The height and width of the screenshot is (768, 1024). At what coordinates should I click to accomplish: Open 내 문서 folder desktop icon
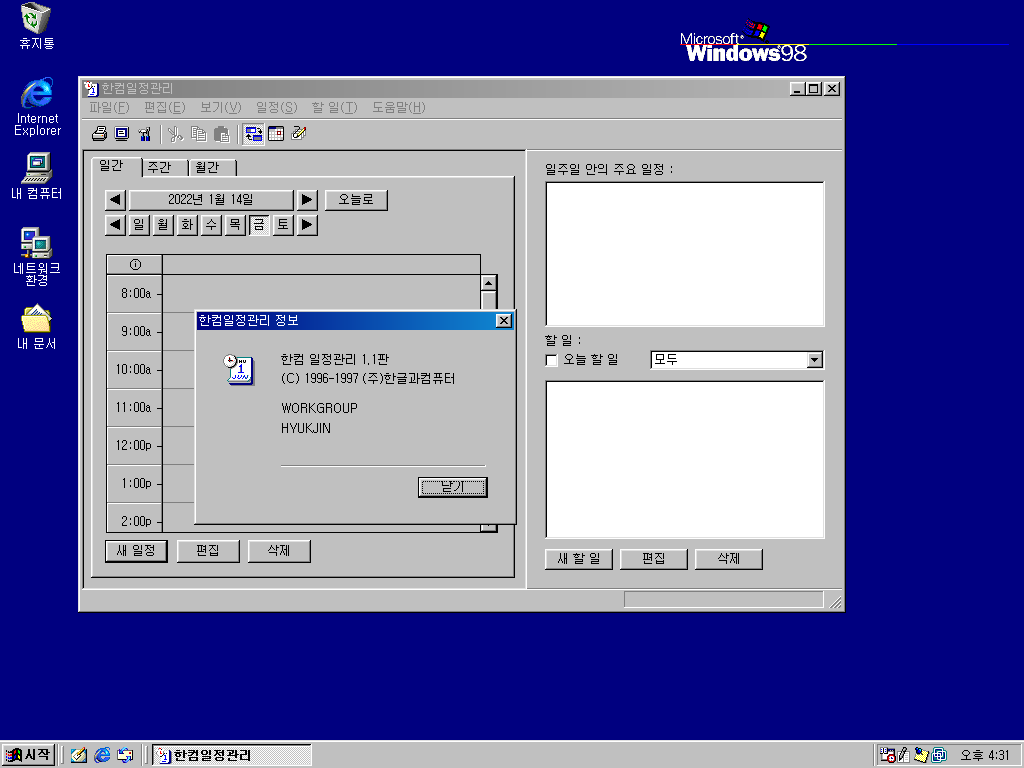pyautogui.click(x=37, y=327)
